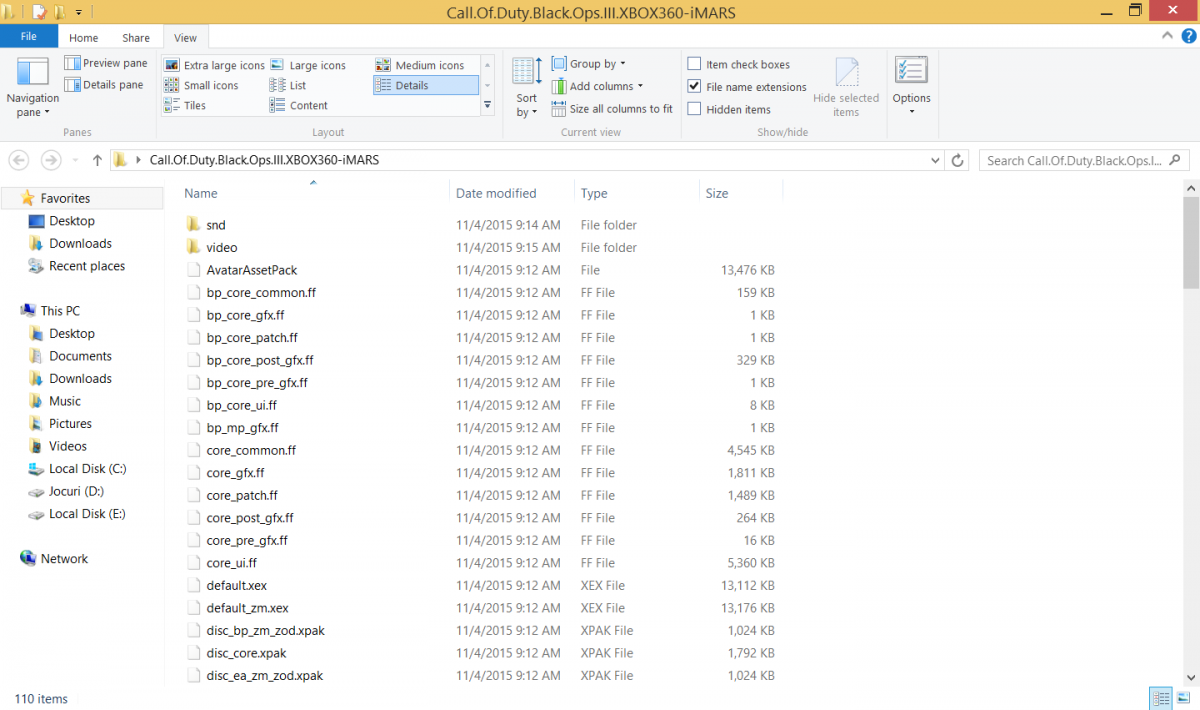Click the search magnifier icon
Viewport: 1200px width, 710px height.
tap(1176, 160)
